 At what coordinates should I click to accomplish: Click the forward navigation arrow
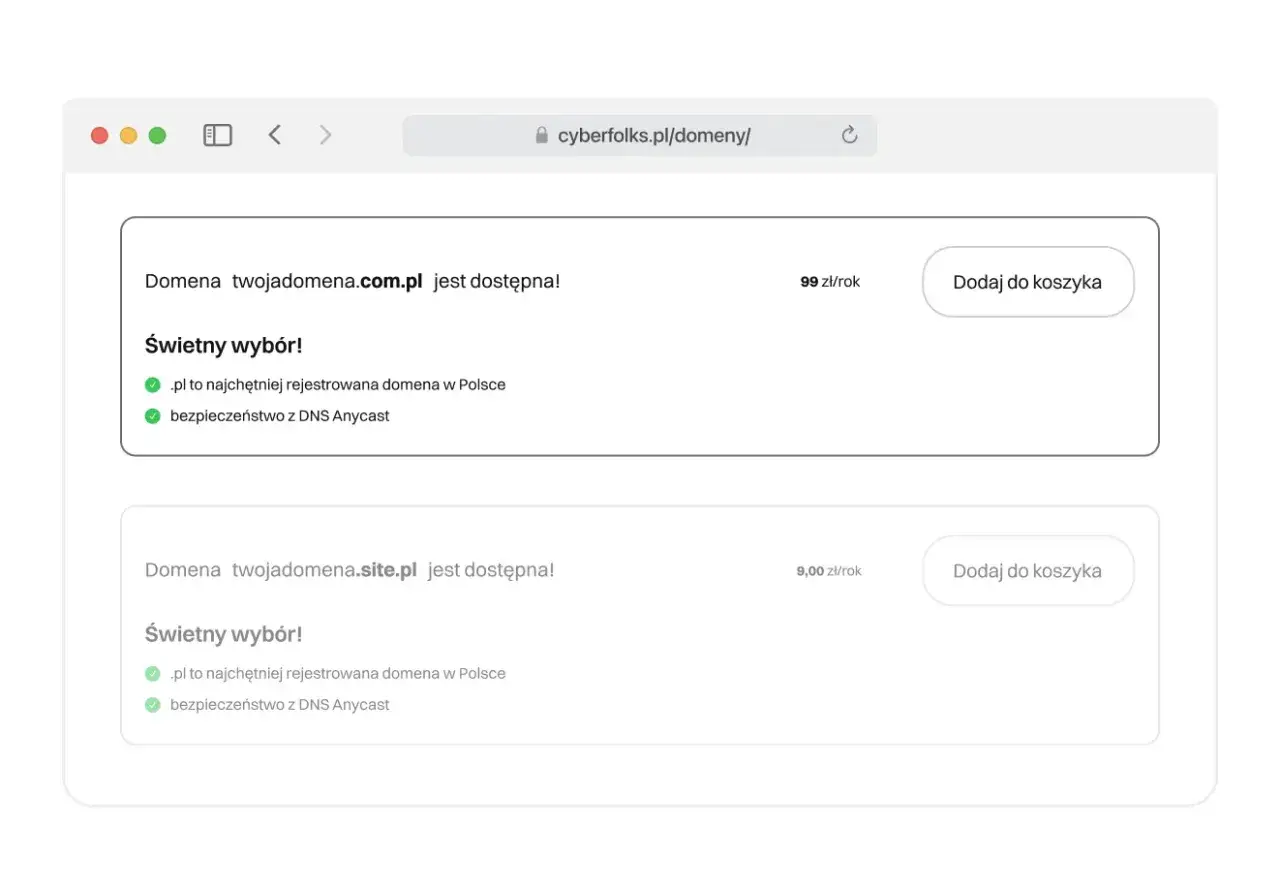click(x=325, y=134)
